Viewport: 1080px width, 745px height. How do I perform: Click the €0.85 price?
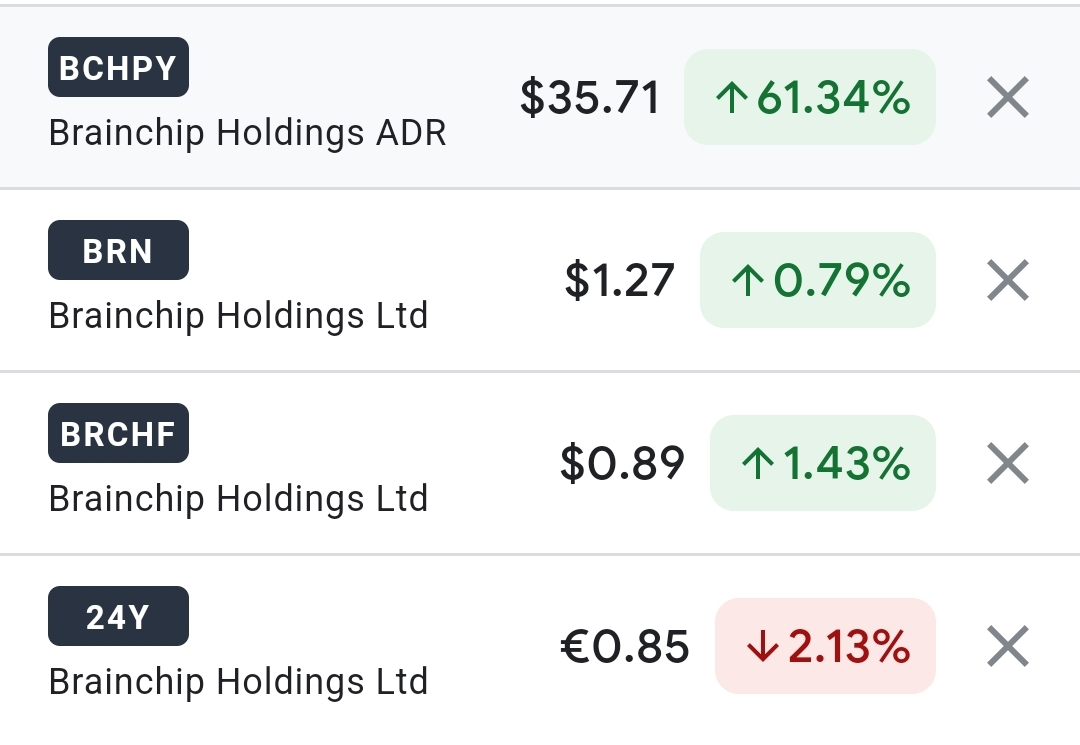(624, 647)
